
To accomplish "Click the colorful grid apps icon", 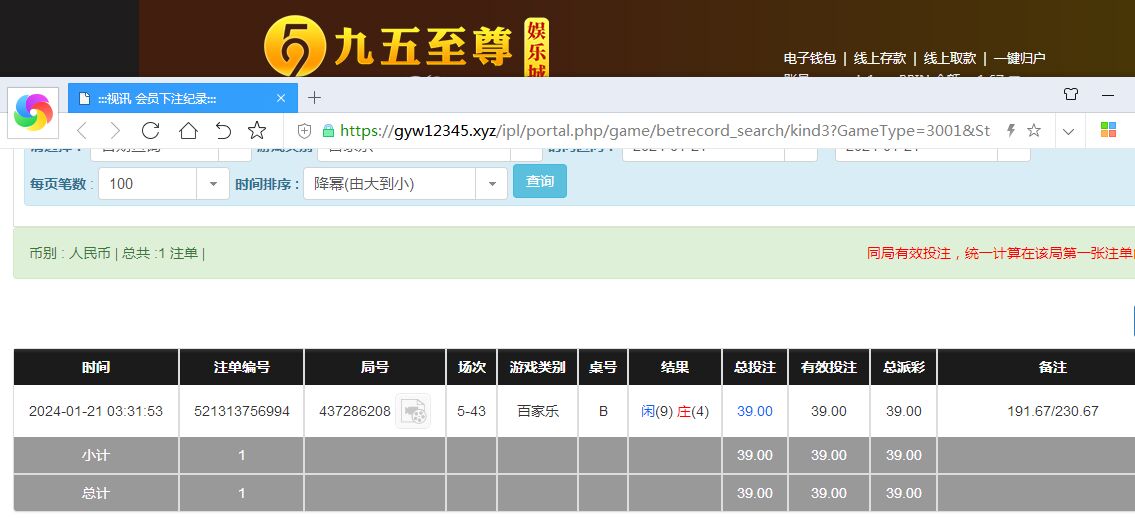I will coord(1108,130).
